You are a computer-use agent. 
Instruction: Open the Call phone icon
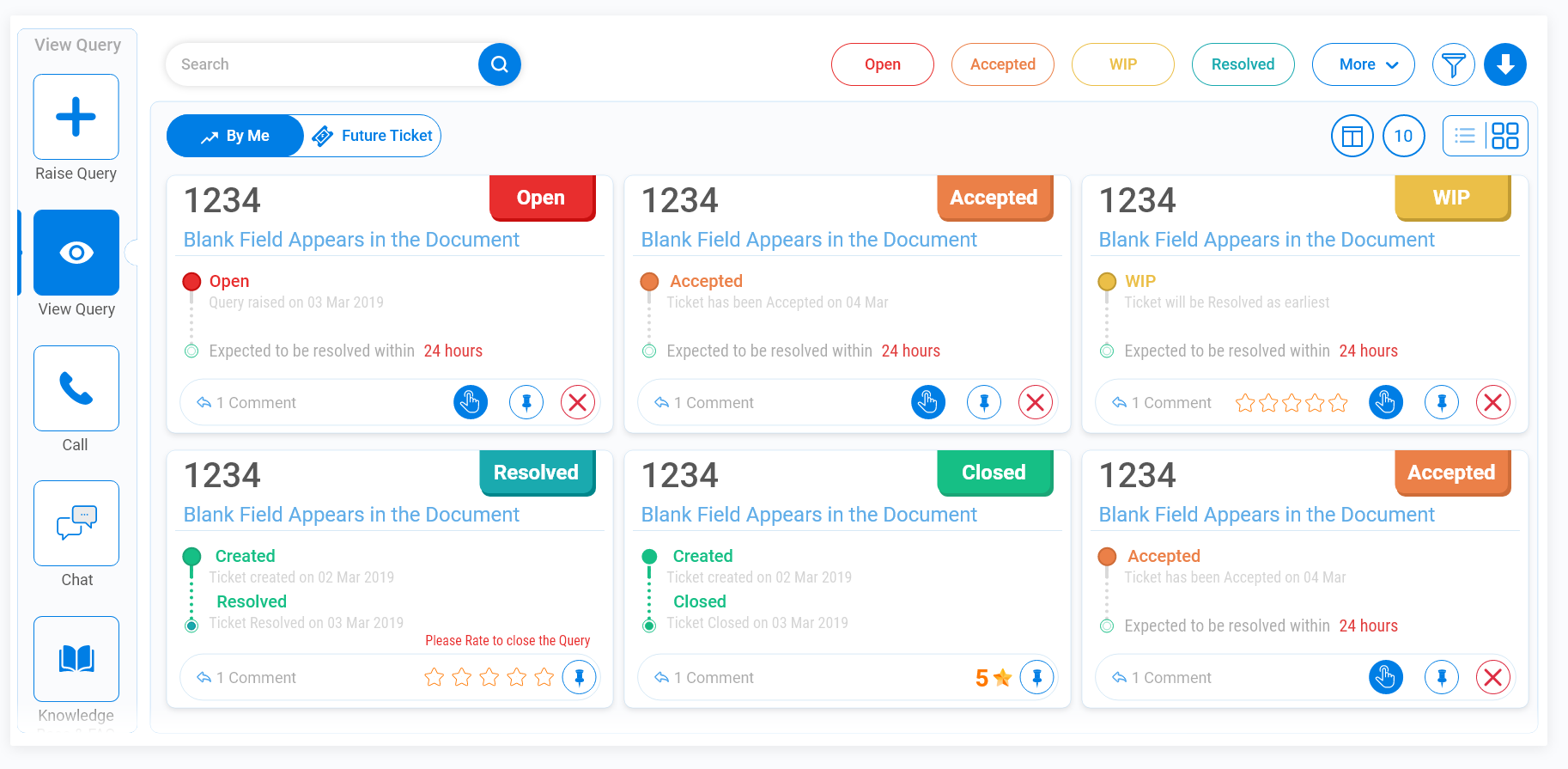76,388
